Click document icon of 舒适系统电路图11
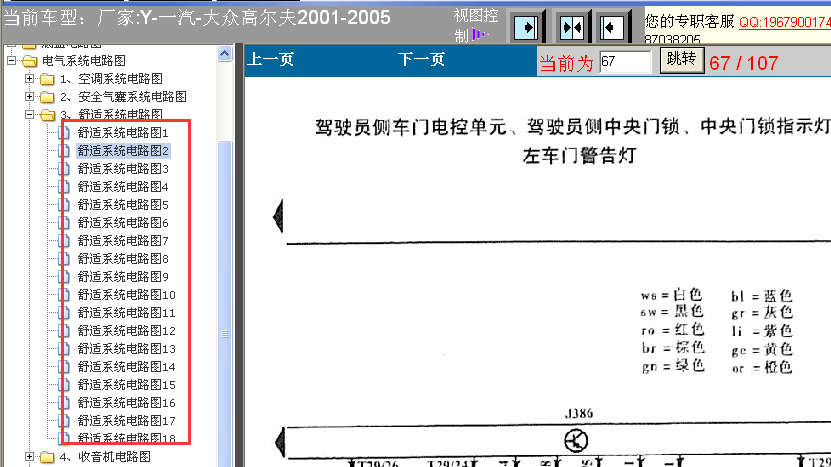831x467 pixels. tap(64, 313)
